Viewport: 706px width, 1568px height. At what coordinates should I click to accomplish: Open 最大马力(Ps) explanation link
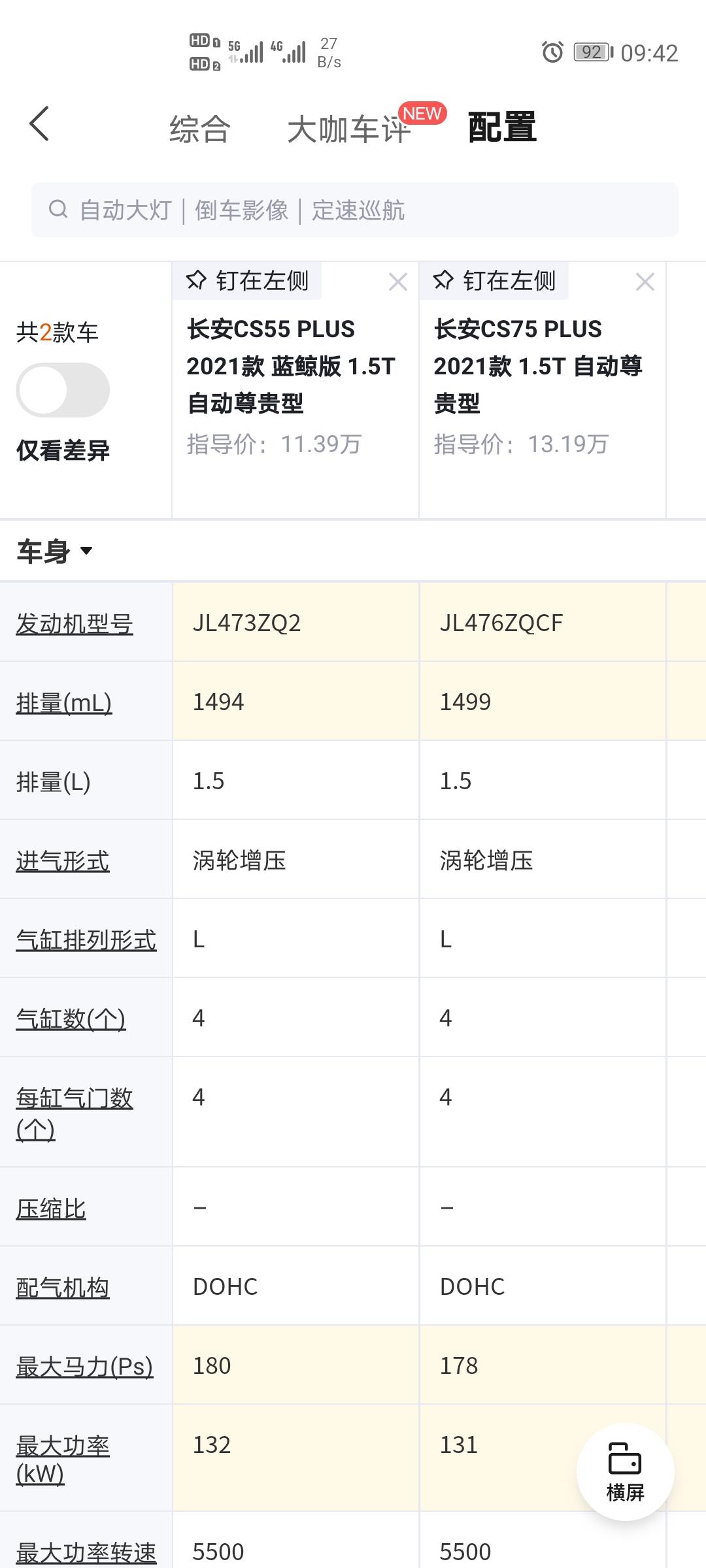click(84, 1367)
